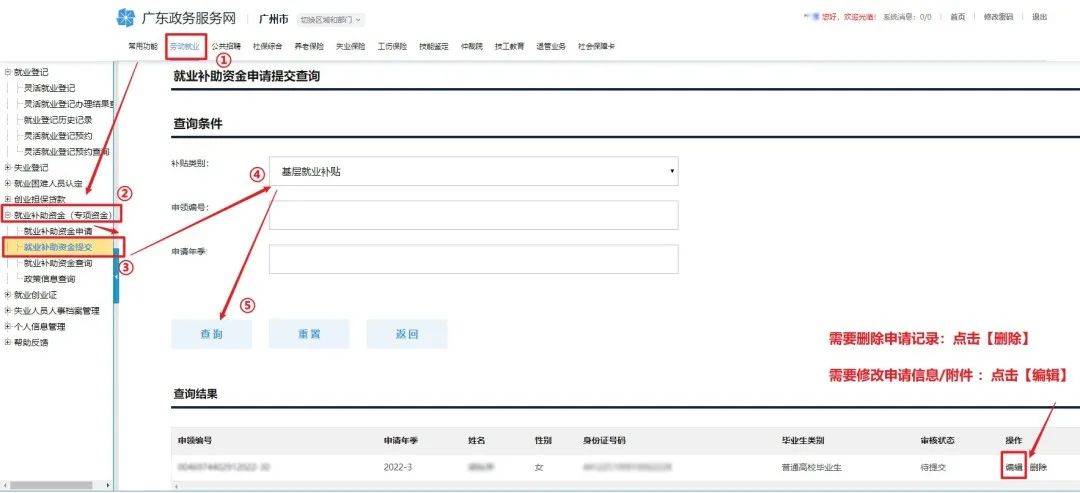Click 删除 to remove the application record
The width and height of the screenshot is (1080, 493).
(1038, 467)
